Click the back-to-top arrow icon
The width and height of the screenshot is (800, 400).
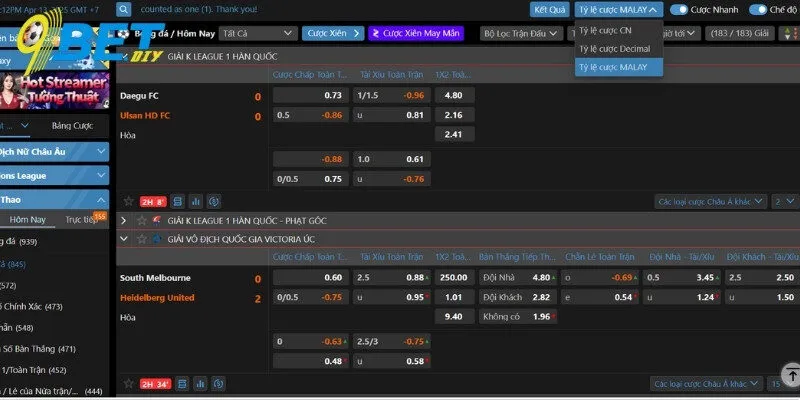(x=790, y=374)
